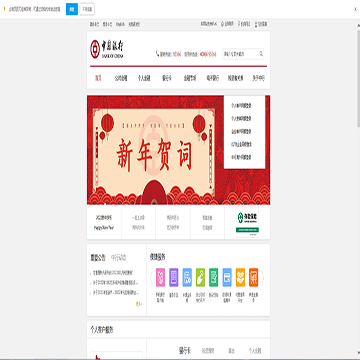Select the last login entry in banner panel

click(x=241, y=157)
